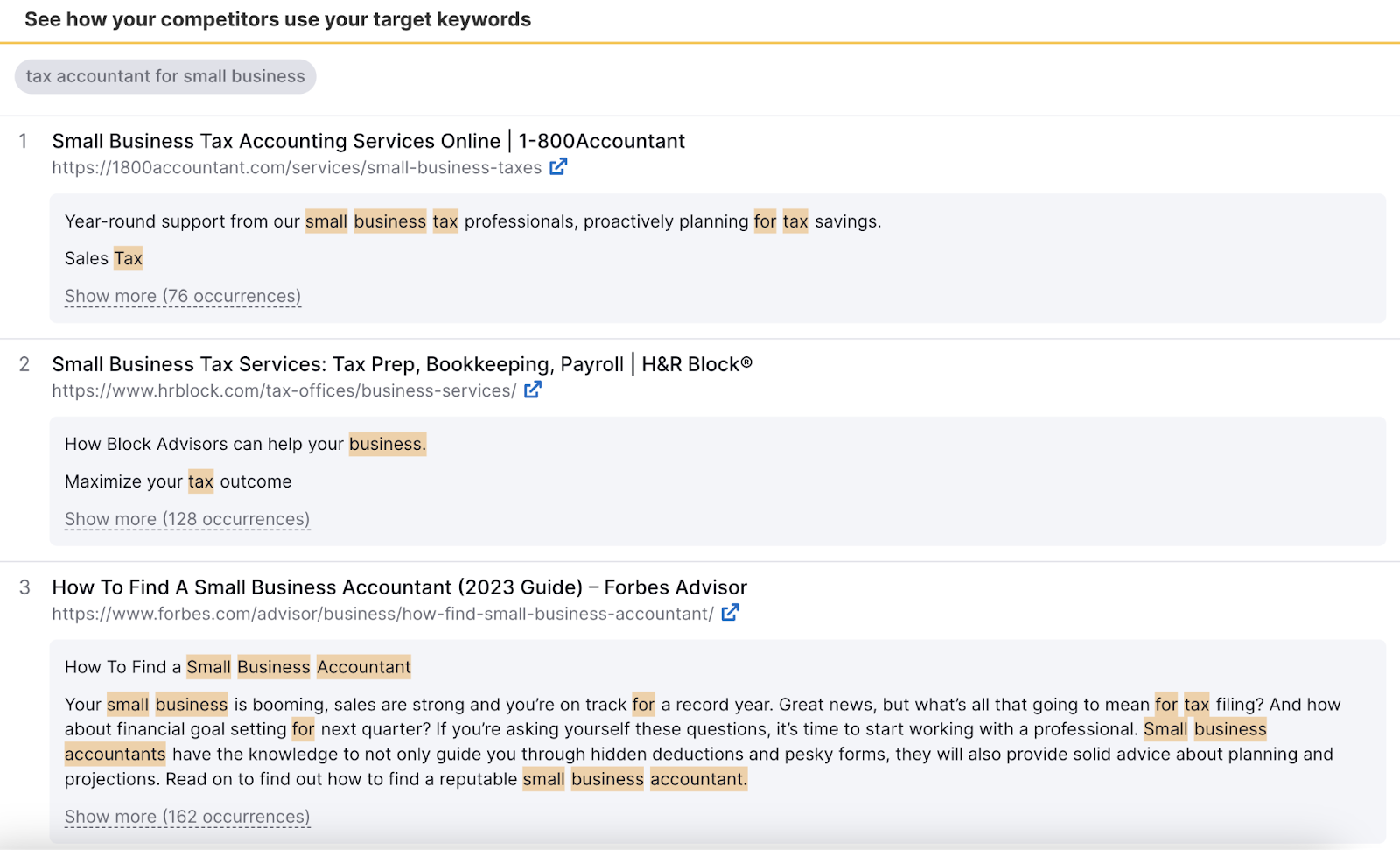Click the 'Small Business Tax Accounting Services Online' title
1400x850 pixels.
click(367, 140)
